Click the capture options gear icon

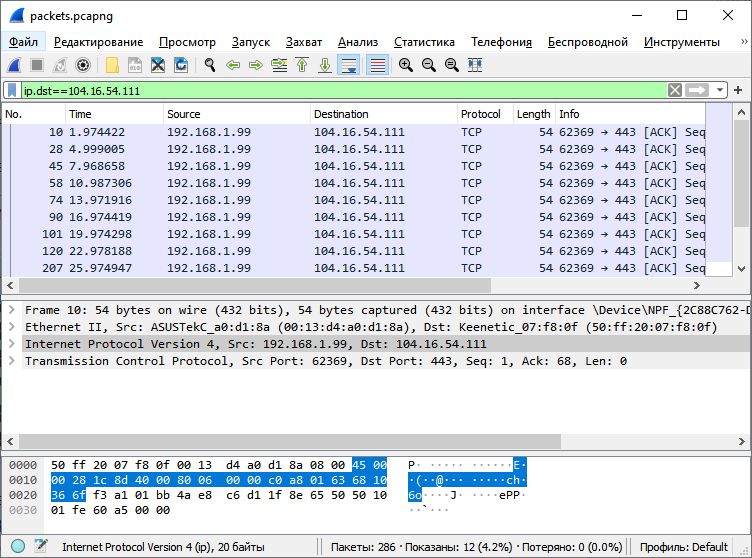click(x=83, y=65)
